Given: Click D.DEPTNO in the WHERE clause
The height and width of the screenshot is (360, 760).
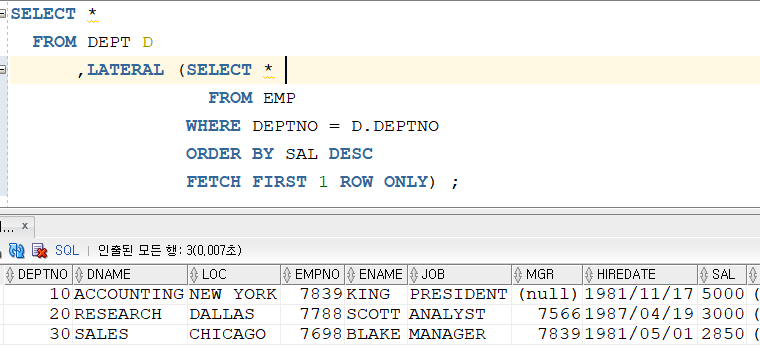Looking at the screenshot, I should (x=395, y=126).
